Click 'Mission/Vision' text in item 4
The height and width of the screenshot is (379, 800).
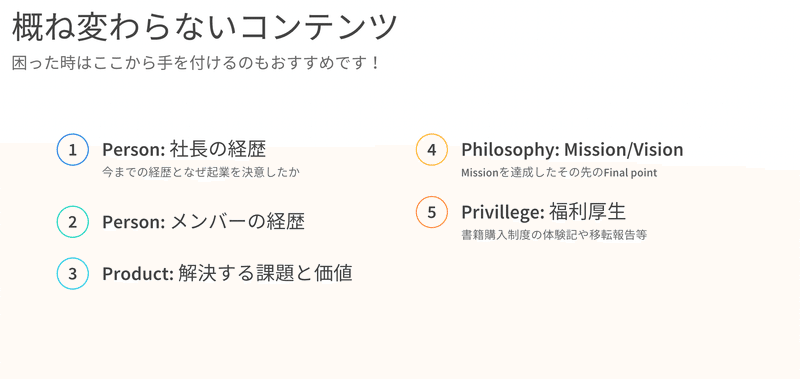(624, 149)
